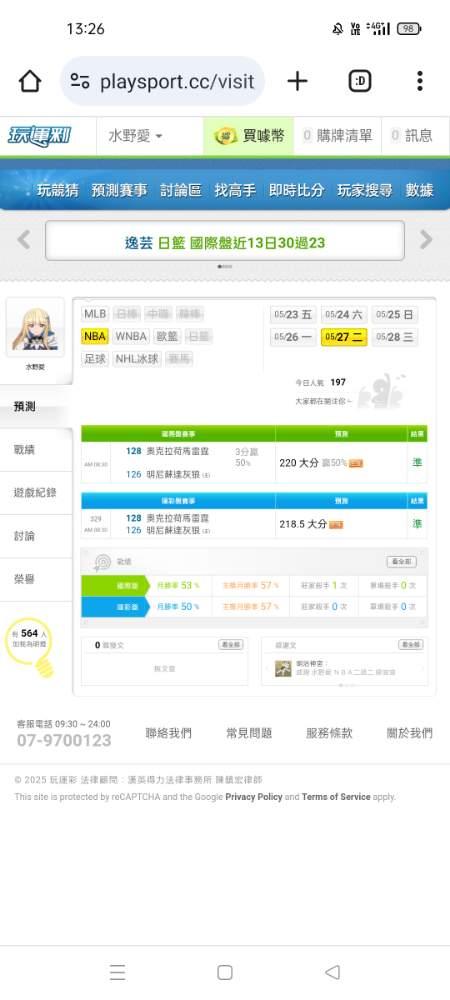Go to next banner with right arrow
Image resolution: width=450 pixels, height=1000 pixels.
coord(426,240)
